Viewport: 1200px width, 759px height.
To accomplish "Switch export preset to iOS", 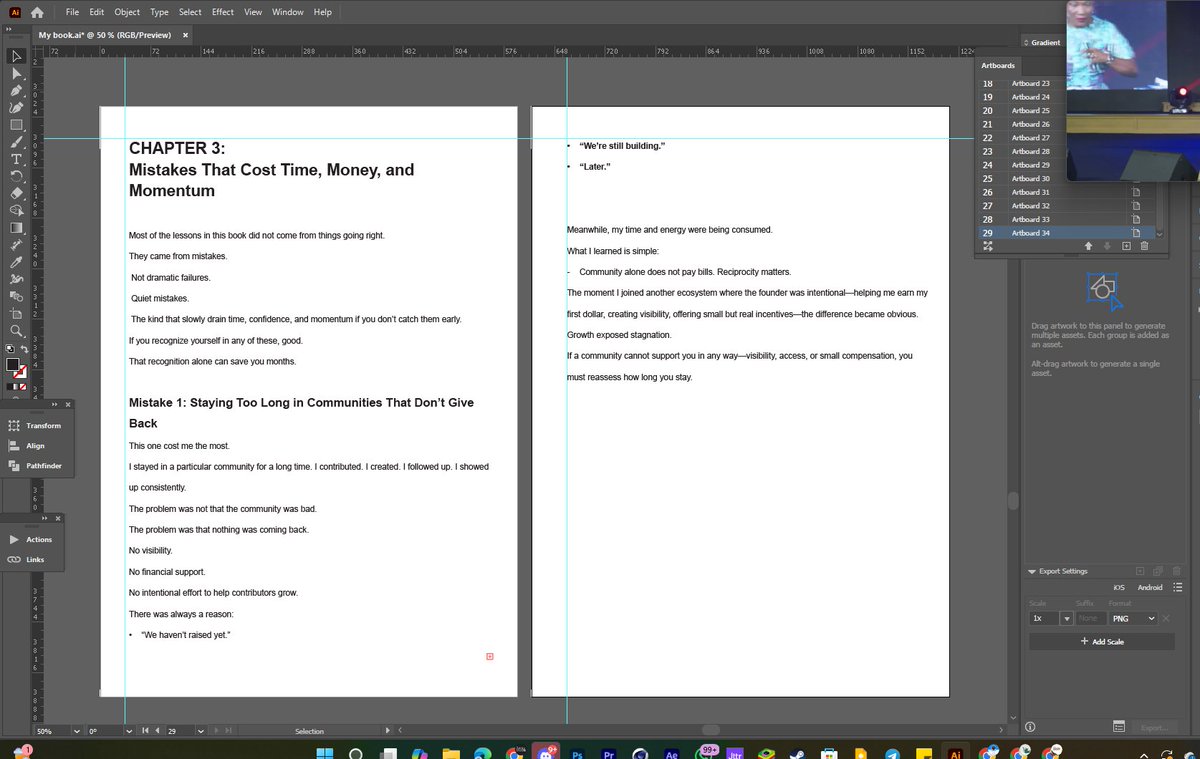I will (x=1119, y=587).
